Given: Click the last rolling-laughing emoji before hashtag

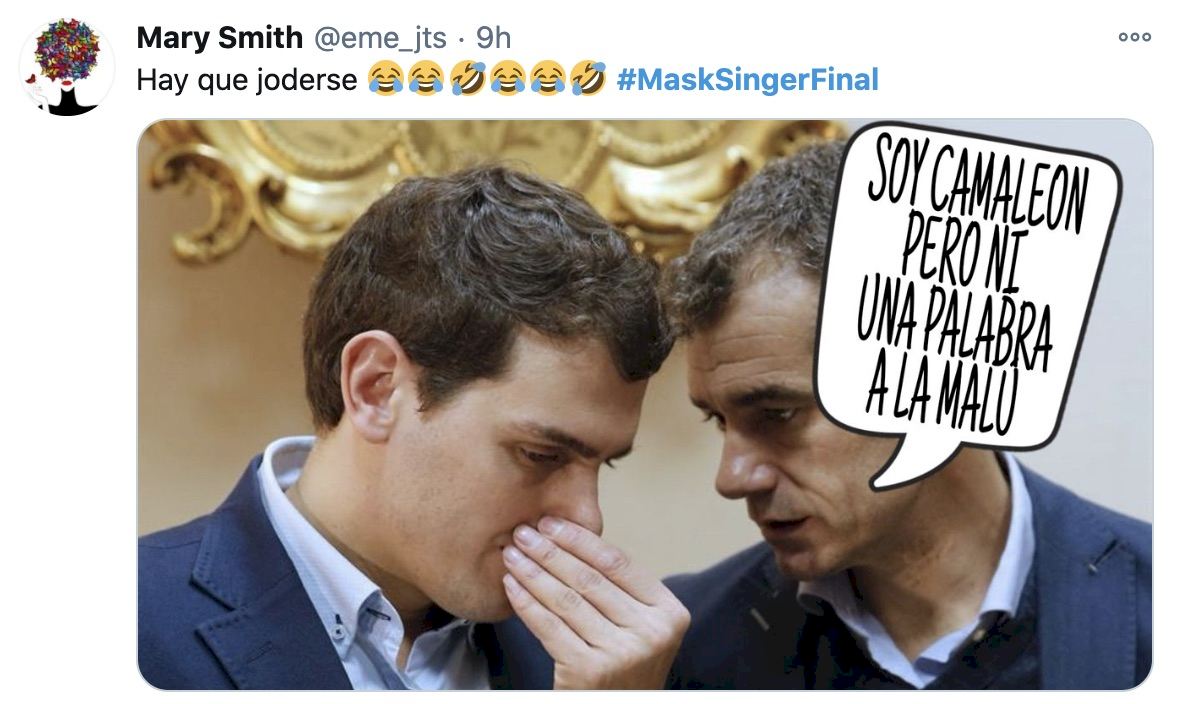Looking at the screenshot, I should point(588,80).
